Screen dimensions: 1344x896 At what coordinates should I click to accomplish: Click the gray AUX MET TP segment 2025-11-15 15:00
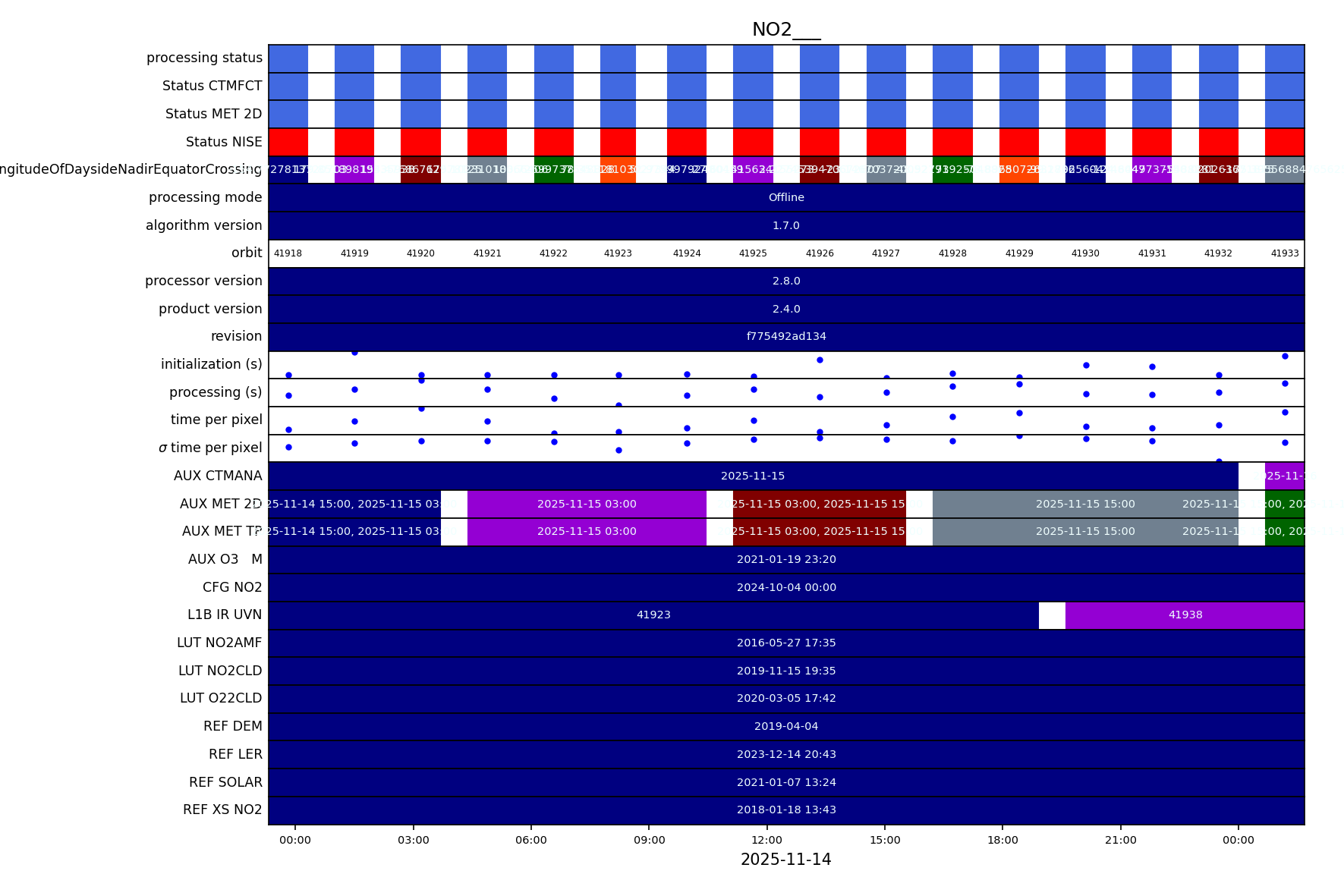(1084, 532)
